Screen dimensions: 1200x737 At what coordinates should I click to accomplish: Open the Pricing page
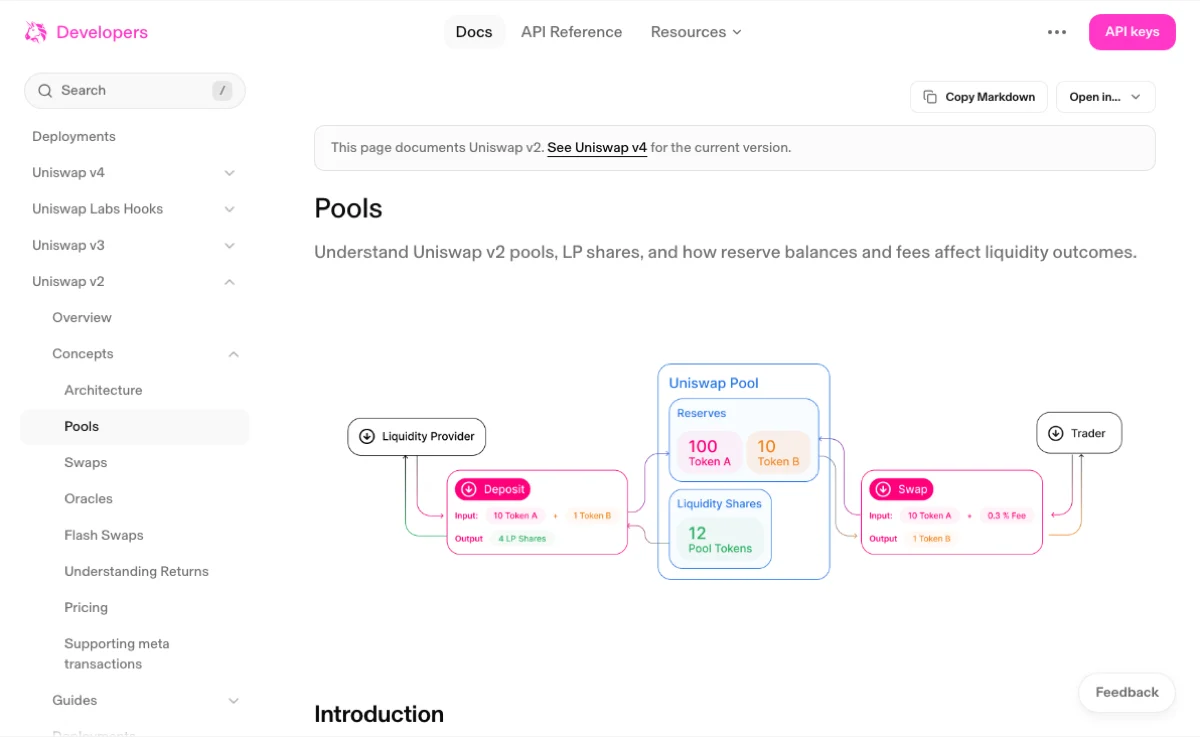click(86, 607)
